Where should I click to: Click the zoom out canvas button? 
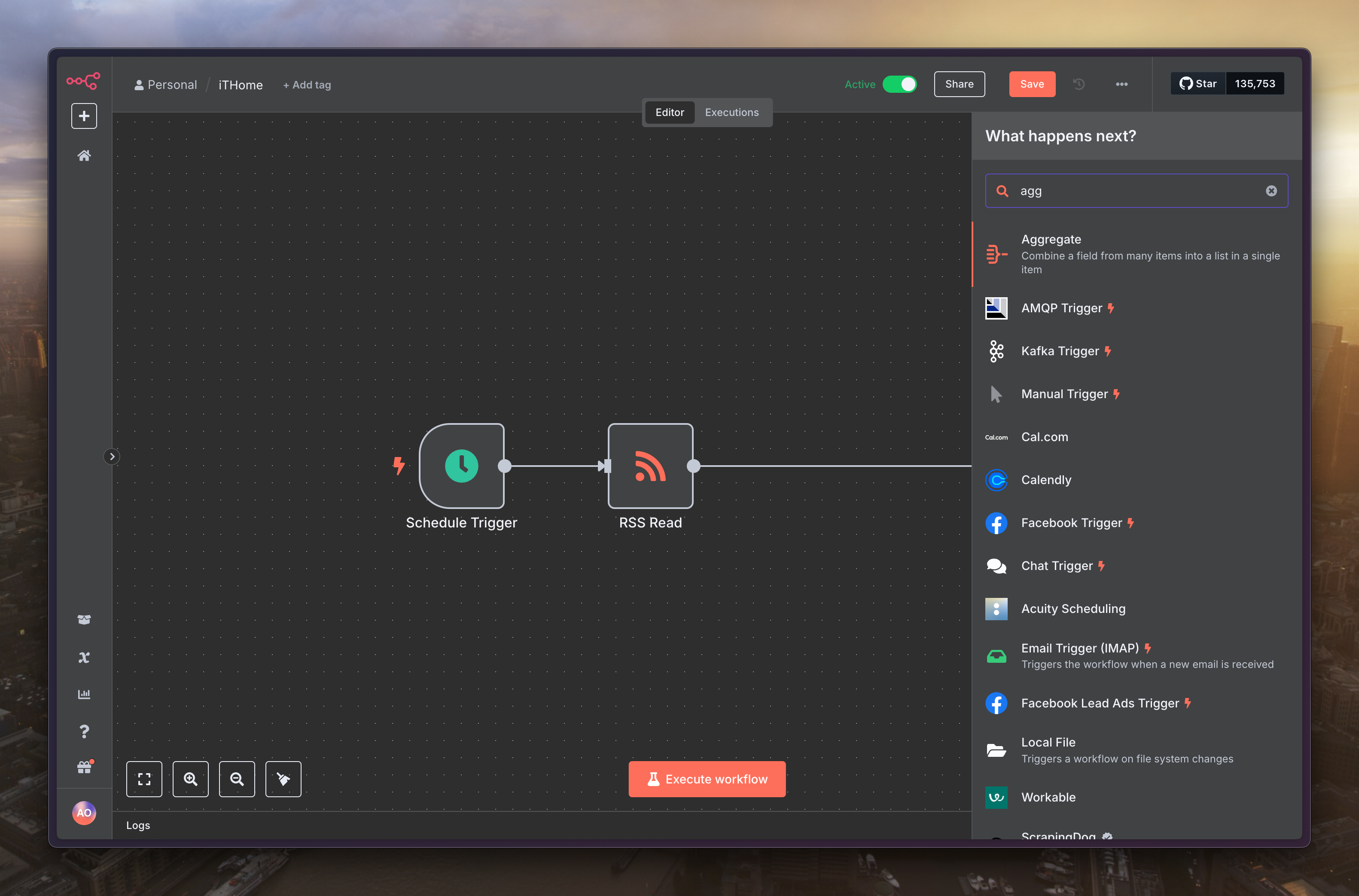(237, 779)
